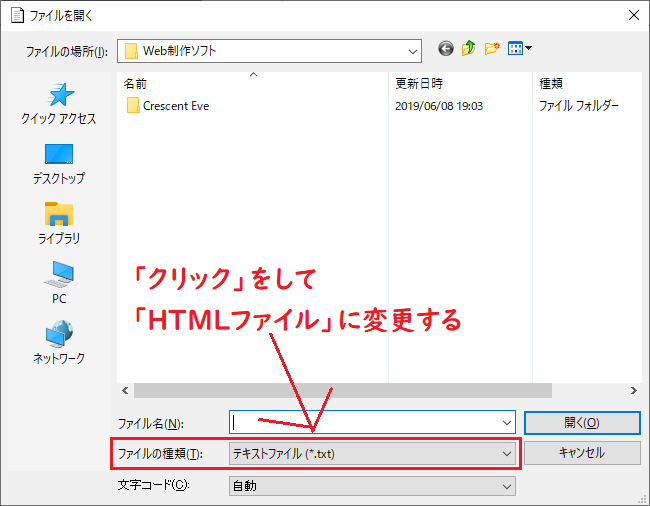Open Libraries in the sidebar

[59, 224]
